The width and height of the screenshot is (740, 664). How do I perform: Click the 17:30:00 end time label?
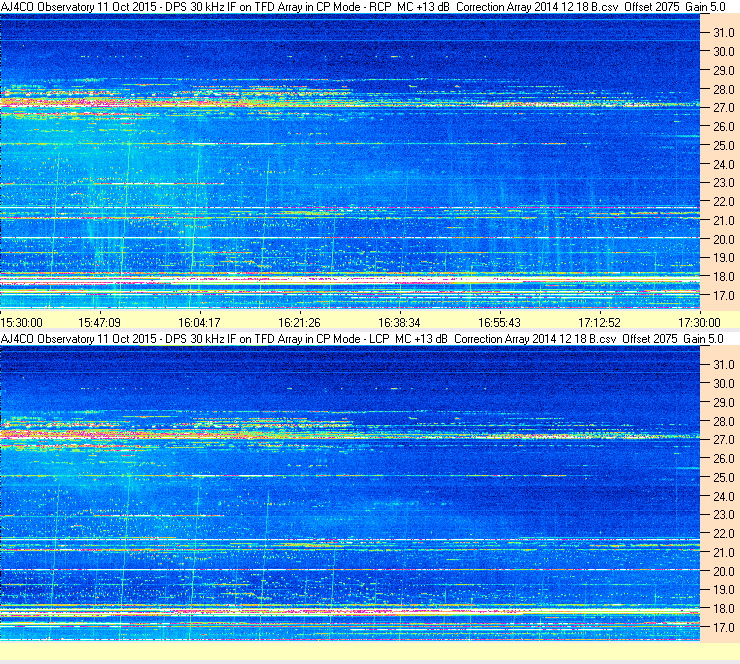(x=699, y=323)
